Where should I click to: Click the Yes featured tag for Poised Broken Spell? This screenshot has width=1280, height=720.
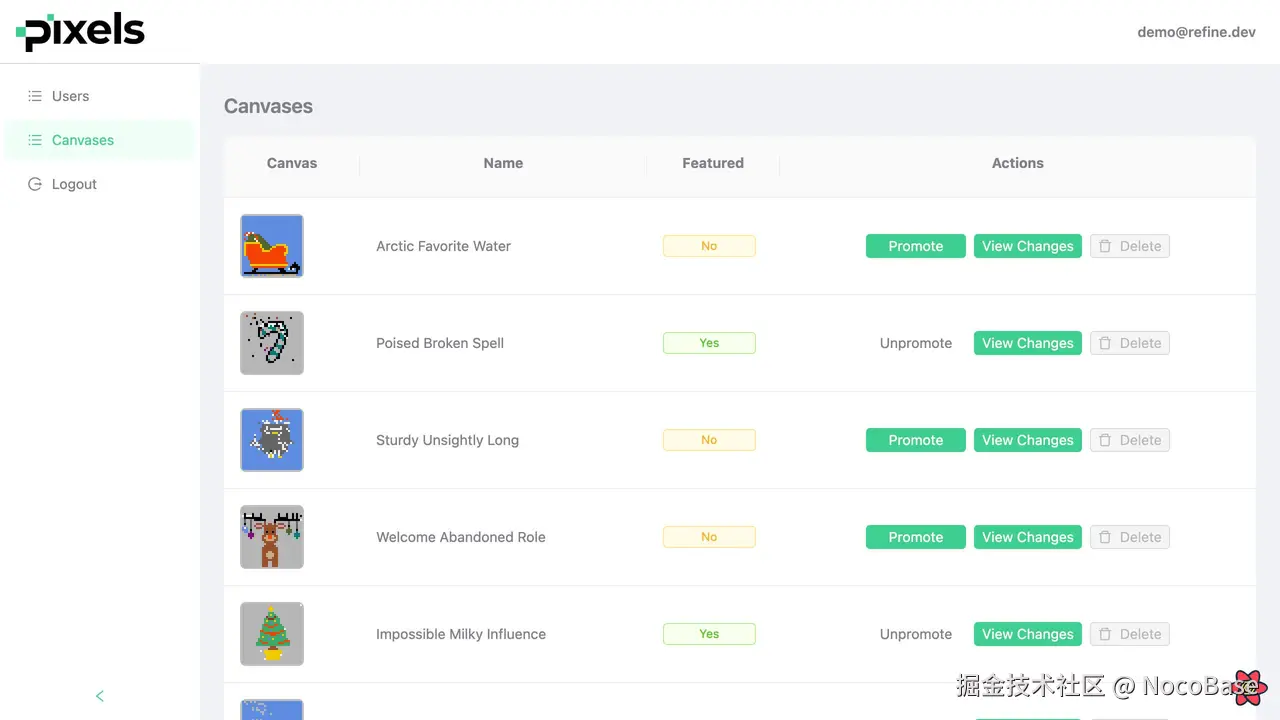[709, 343]
